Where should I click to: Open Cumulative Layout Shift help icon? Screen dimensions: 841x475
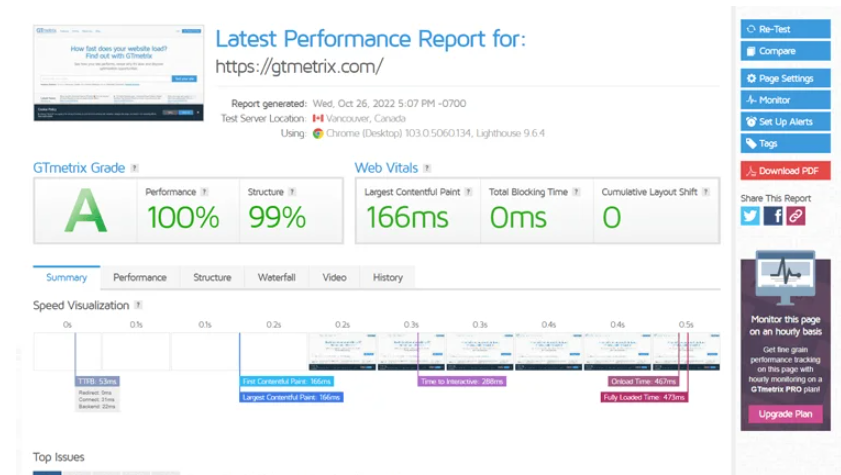pyautogui.click(x=706, y=191)
